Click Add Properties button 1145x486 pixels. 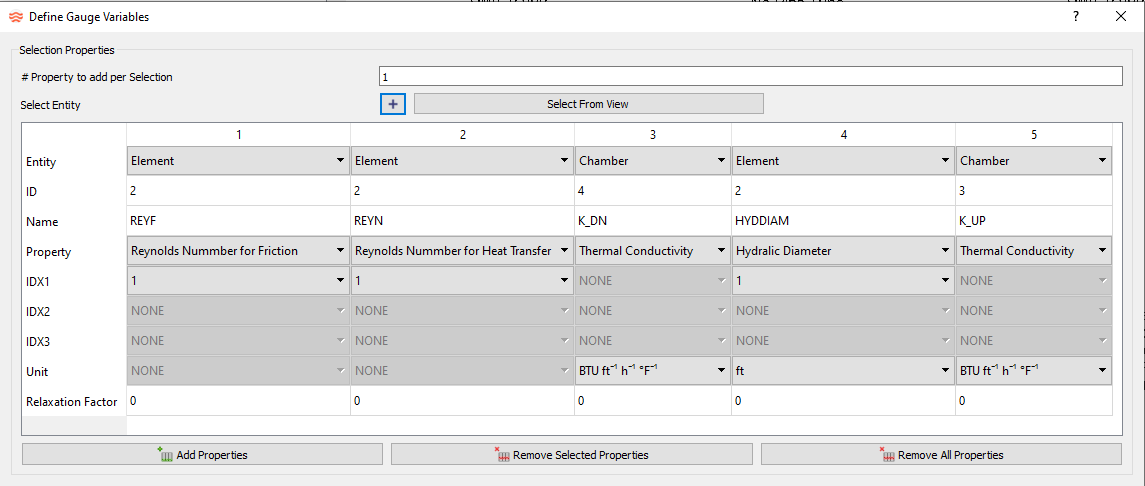point(202,455)
